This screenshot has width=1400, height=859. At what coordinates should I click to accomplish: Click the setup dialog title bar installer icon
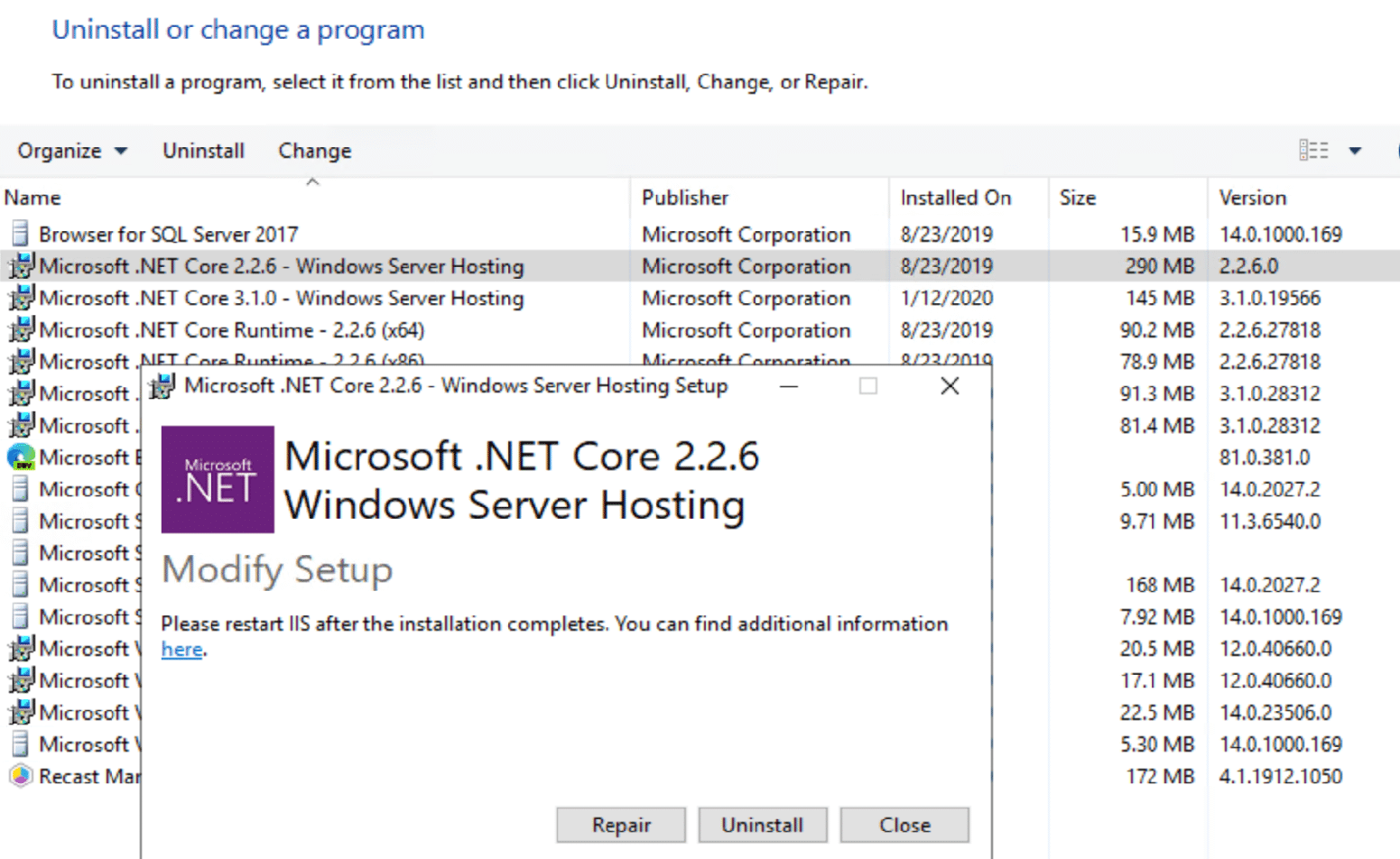pos(162,386)
